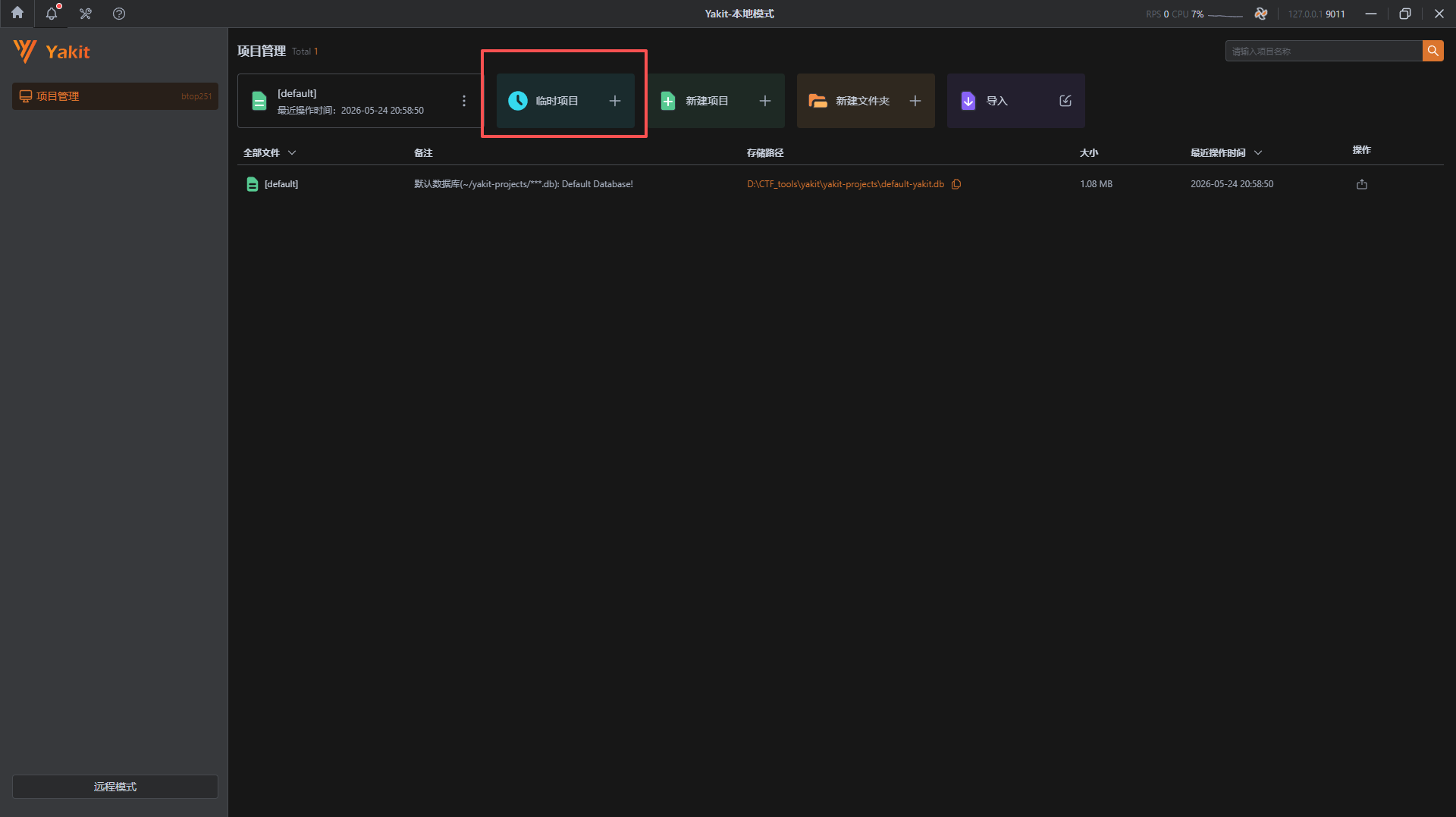Open the 新建项目 card
Image resolution: width=1456 pixels, height=817 pixels.
pyautogui.click(x=716, y=101)
